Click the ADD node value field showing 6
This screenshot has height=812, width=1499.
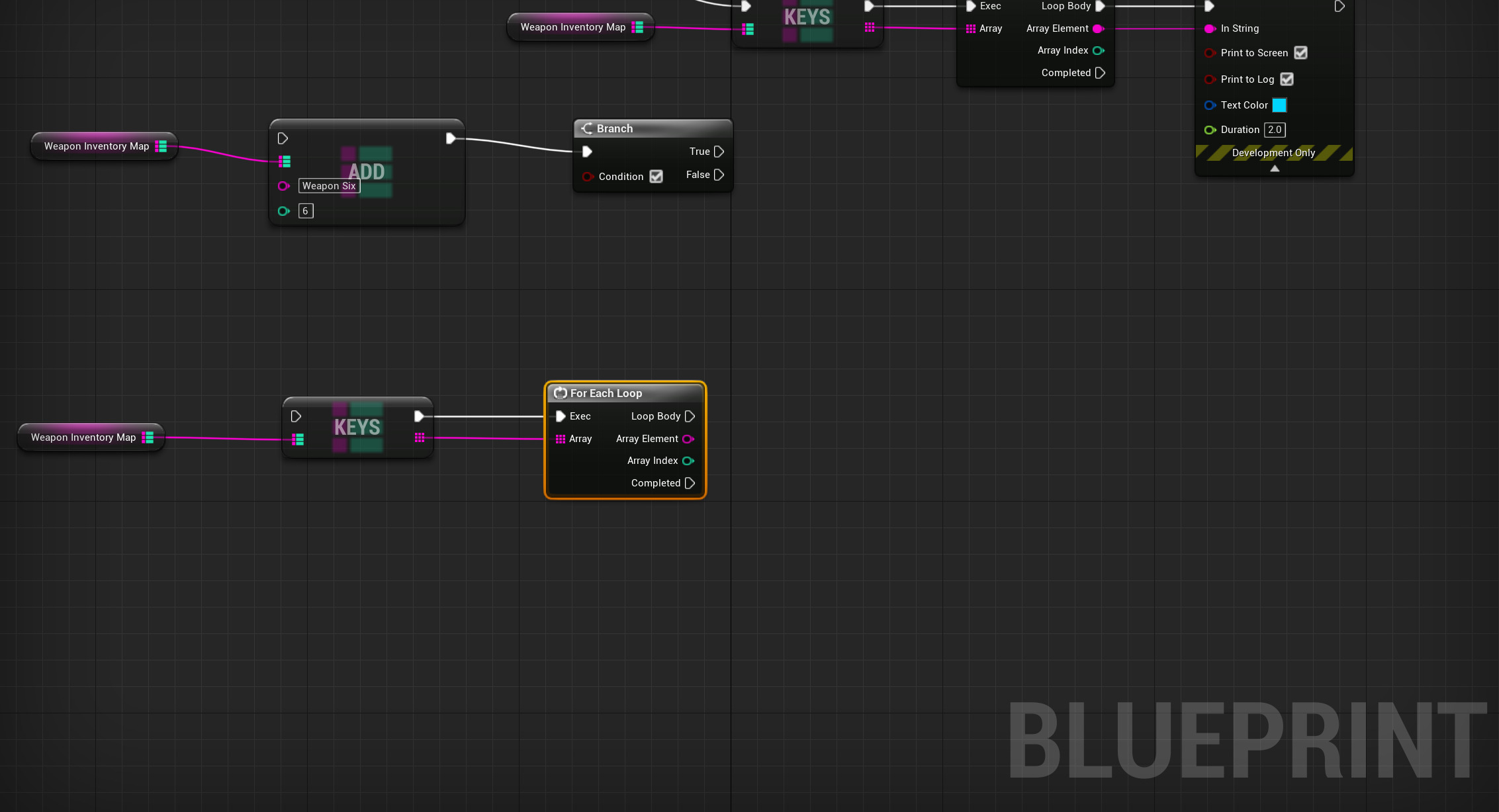(305, 211)
